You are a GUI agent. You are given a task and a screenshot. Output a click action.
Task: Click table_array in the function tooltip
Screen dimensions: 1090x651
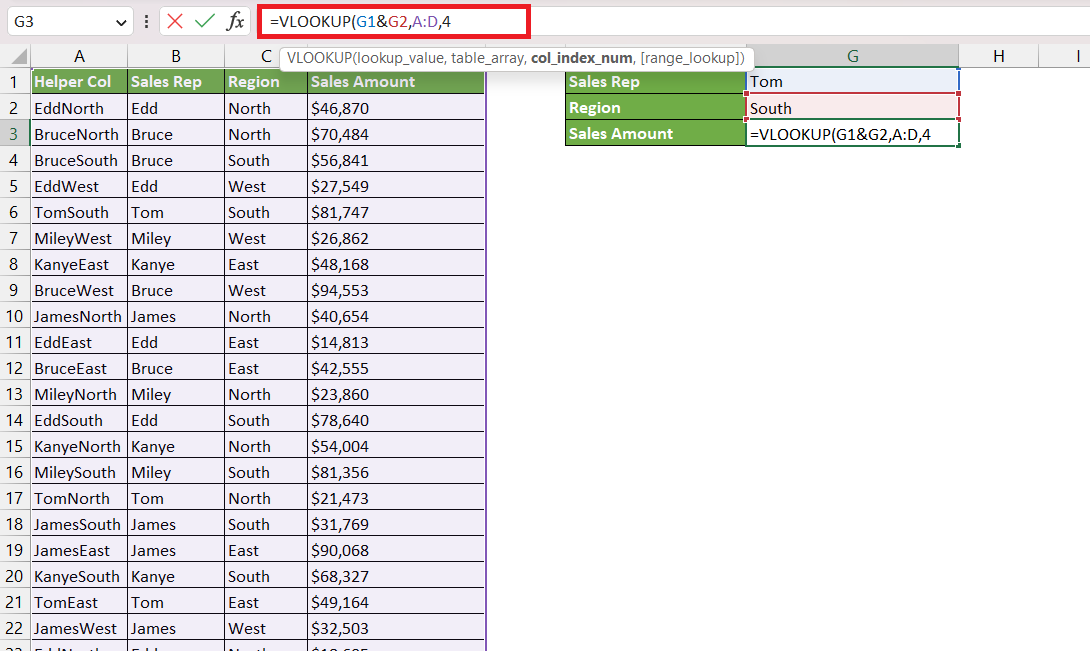pyautogui.click(x=487, y=58)
